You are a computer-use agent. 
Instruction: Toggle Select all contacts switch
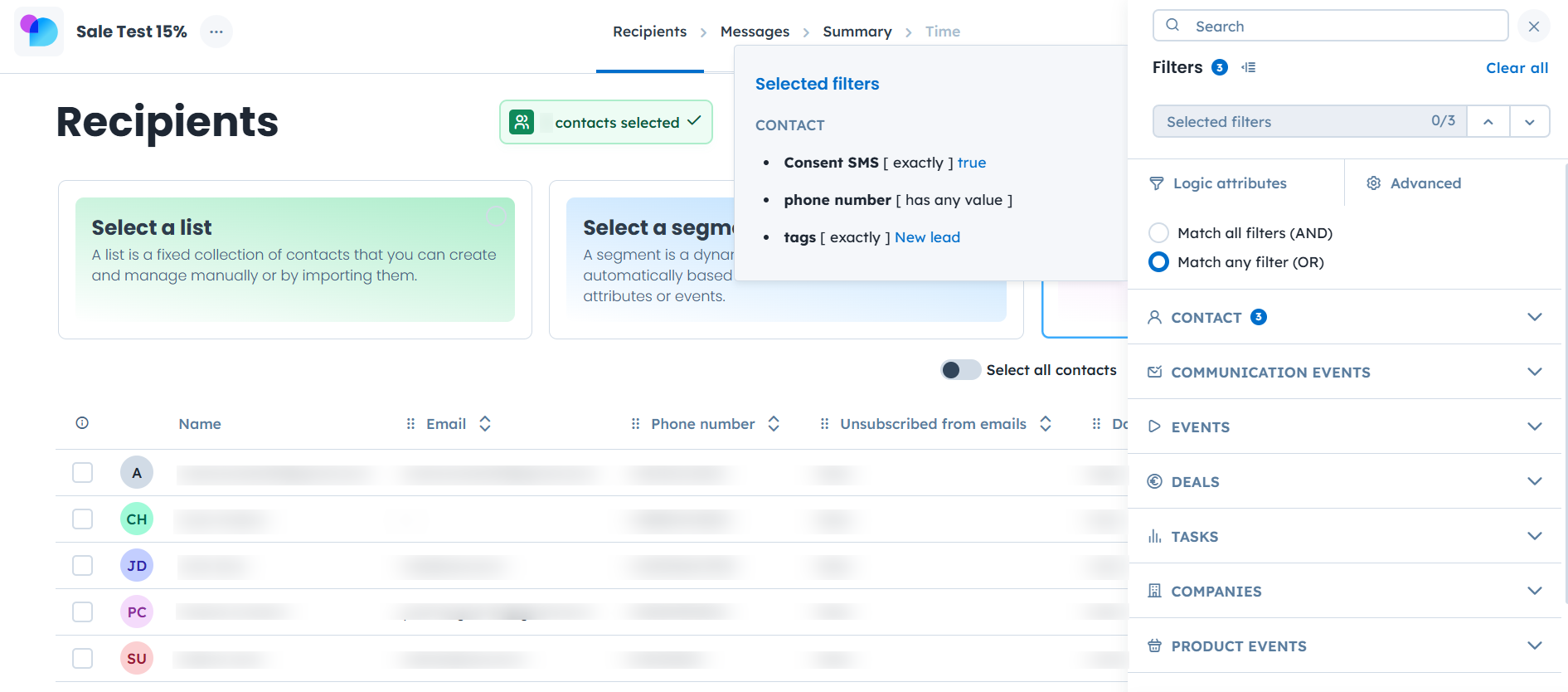pyautogui.click(x=961, y=370)
